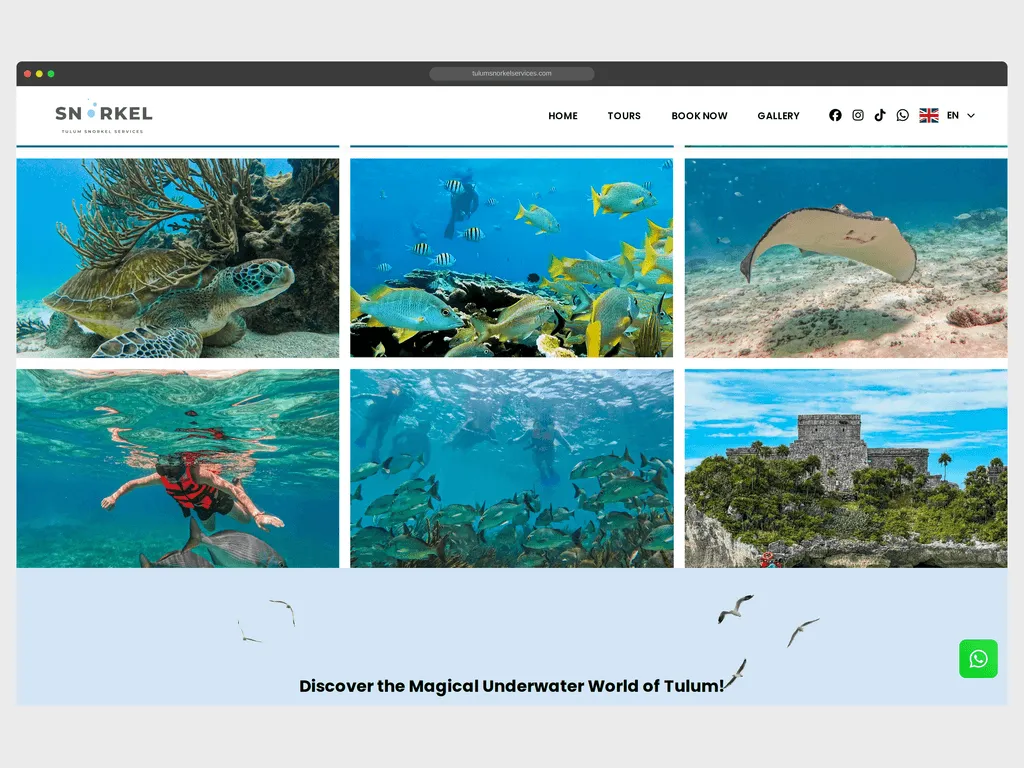
Task: Expand the EN language dropdown chevron
Action: click(971, 116)
